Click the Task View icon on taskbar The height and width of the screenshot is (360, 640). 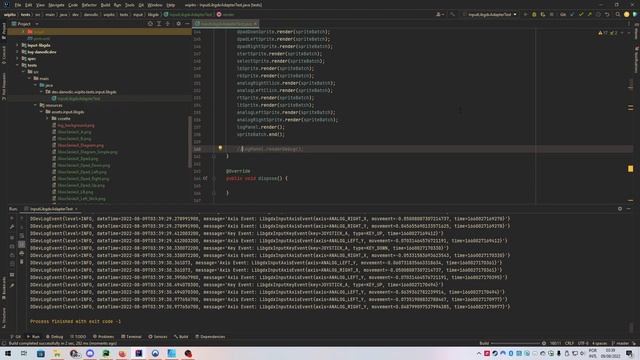click(x=24, y=353)
